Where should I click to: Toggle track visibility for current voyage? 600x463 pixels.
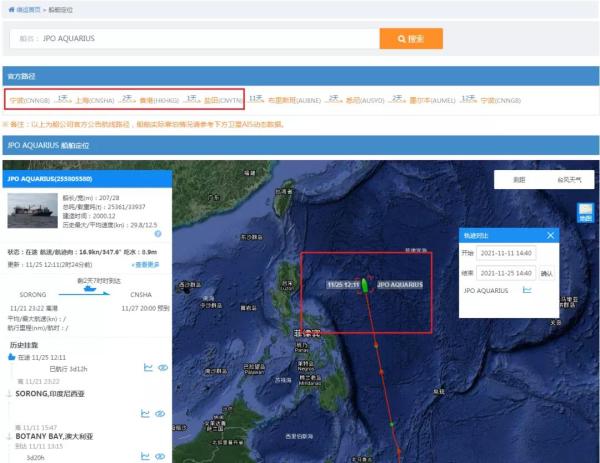(x=163, y=368)
